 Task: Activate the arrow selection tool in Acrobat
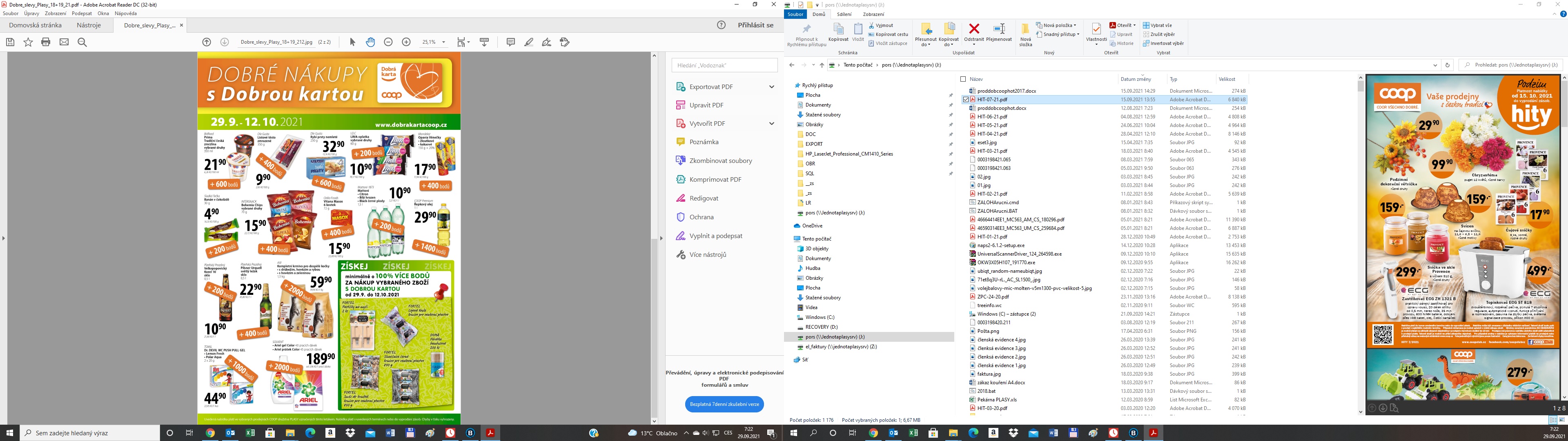click(x=352, y=42)
